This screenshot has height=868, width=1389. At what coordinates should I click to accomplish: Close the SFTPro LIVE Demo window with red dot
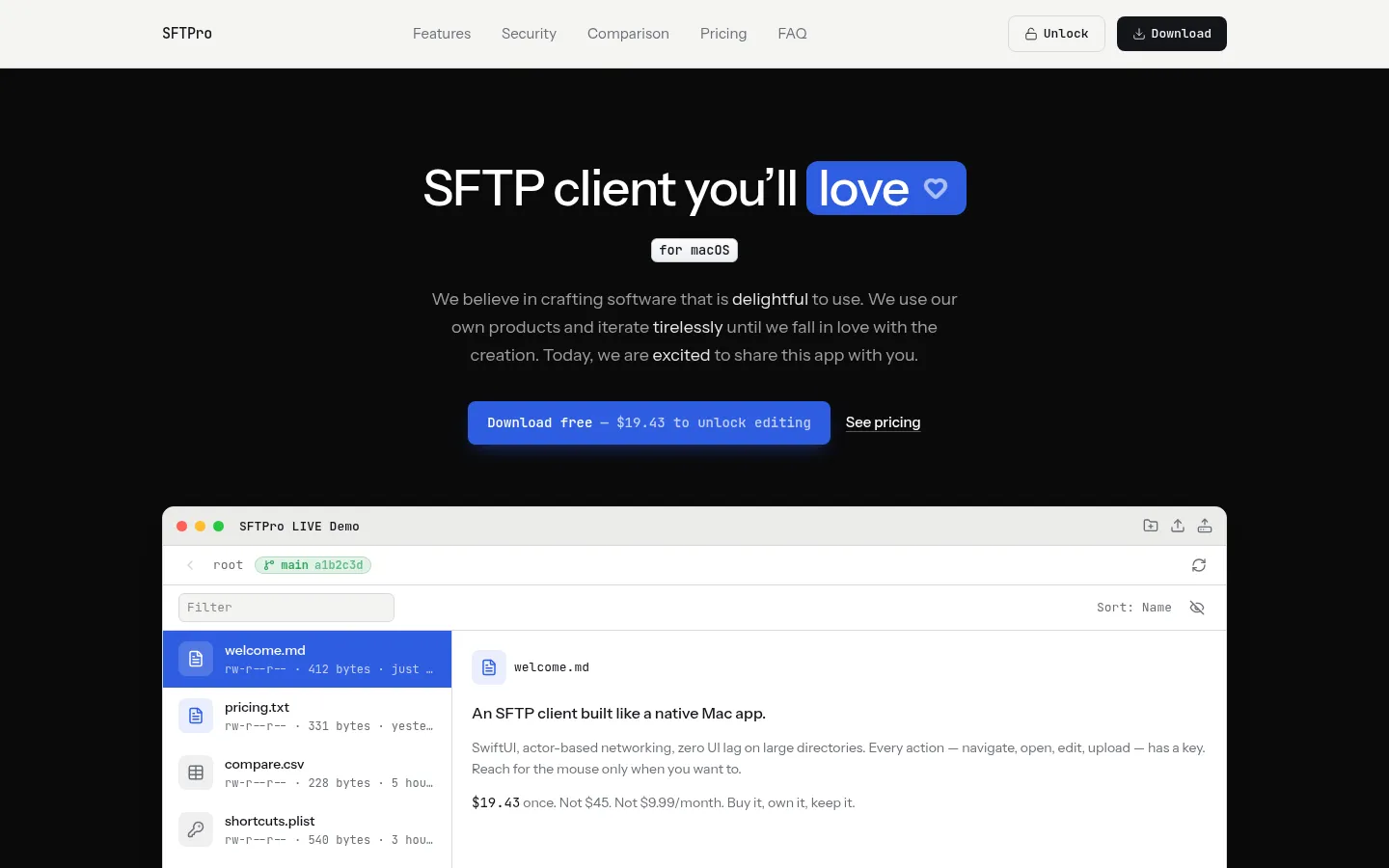(181, 527)
